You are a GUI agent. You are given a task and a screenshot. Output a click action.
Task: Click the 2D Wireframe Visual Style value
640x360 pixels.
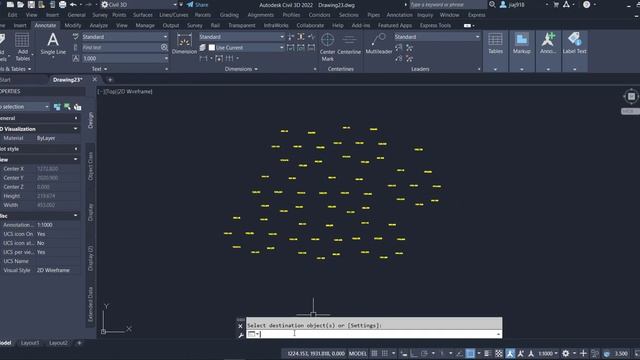[x=53, y=270]
